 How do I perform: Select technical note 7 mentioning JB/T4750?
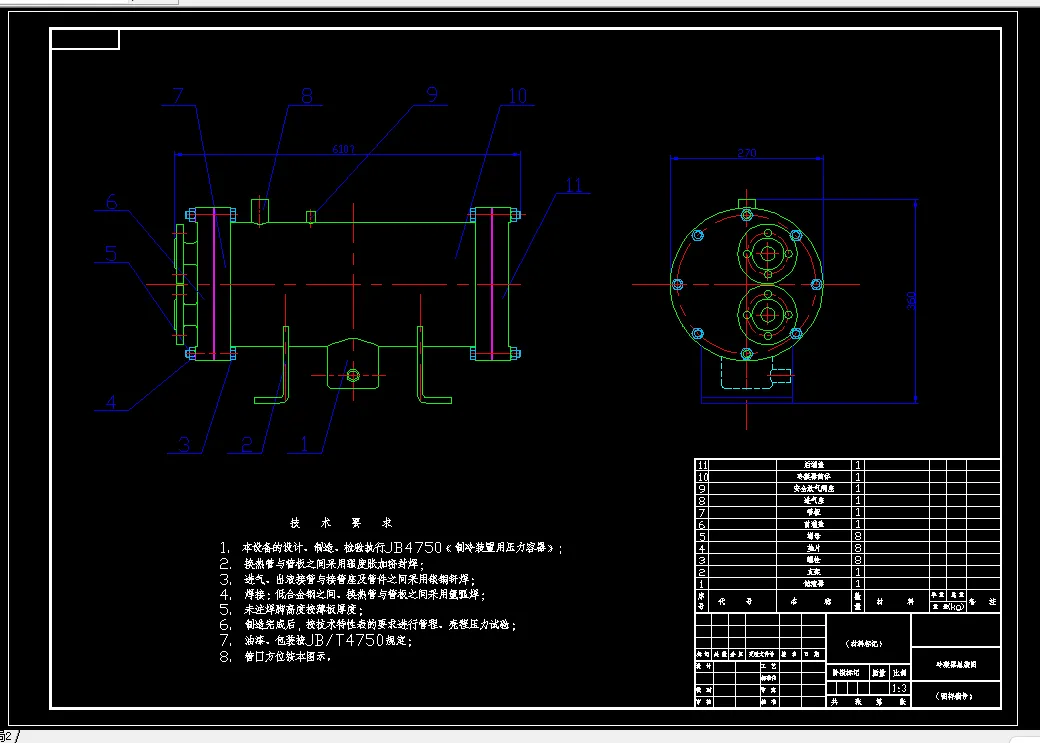(x=316, y=640)
